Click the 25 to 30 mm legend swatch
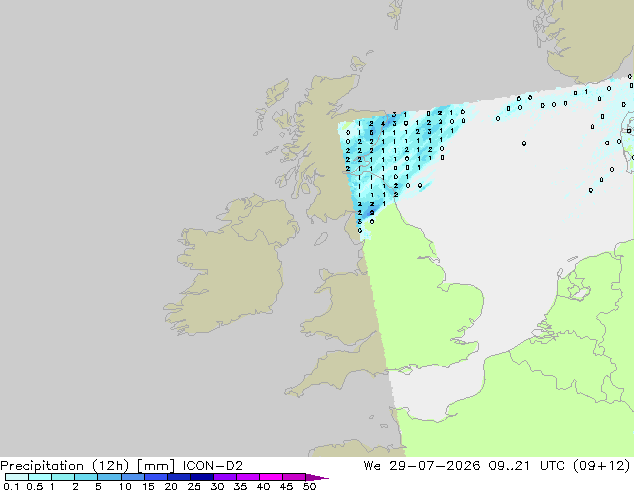This screenshot has width=634, height=490. (202, 477)
